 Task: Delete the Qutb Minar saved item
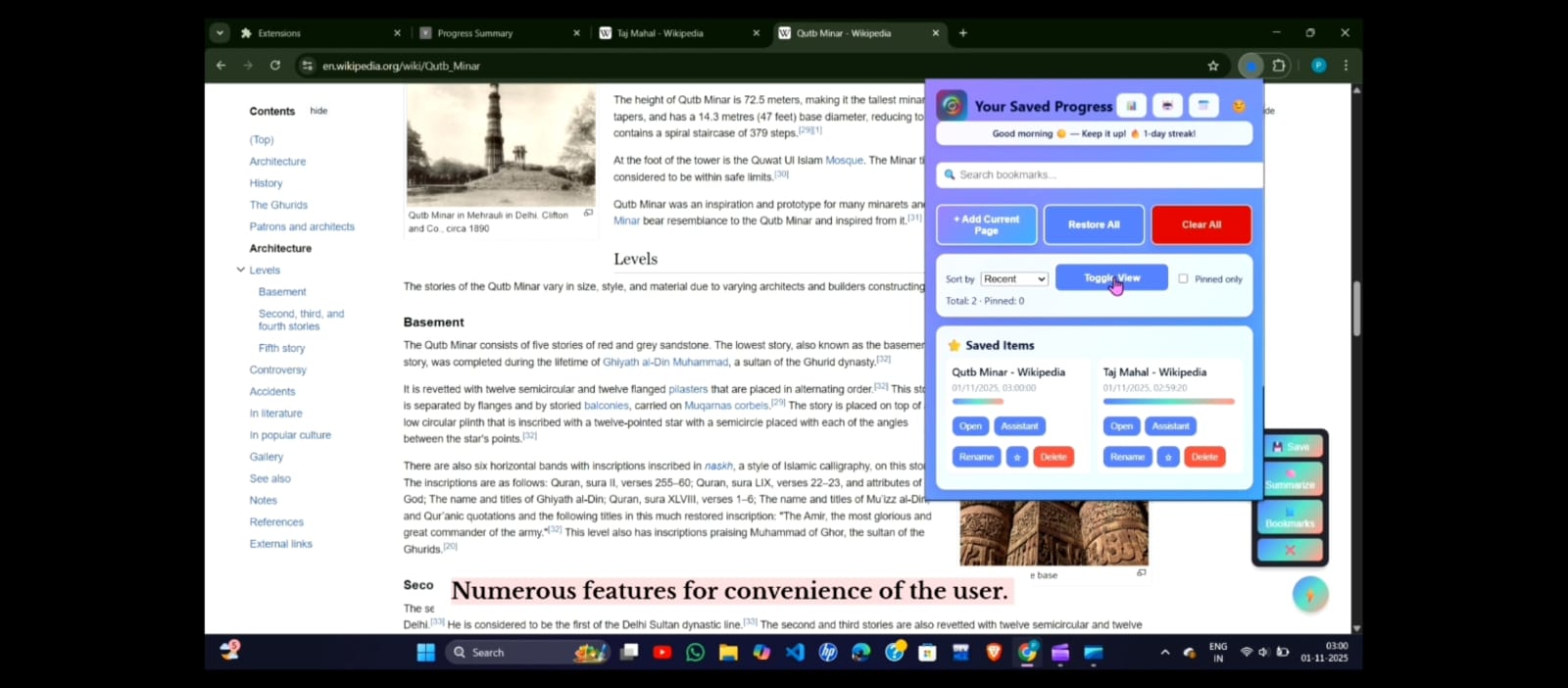pyautogui.click(x=1053, y=457)
